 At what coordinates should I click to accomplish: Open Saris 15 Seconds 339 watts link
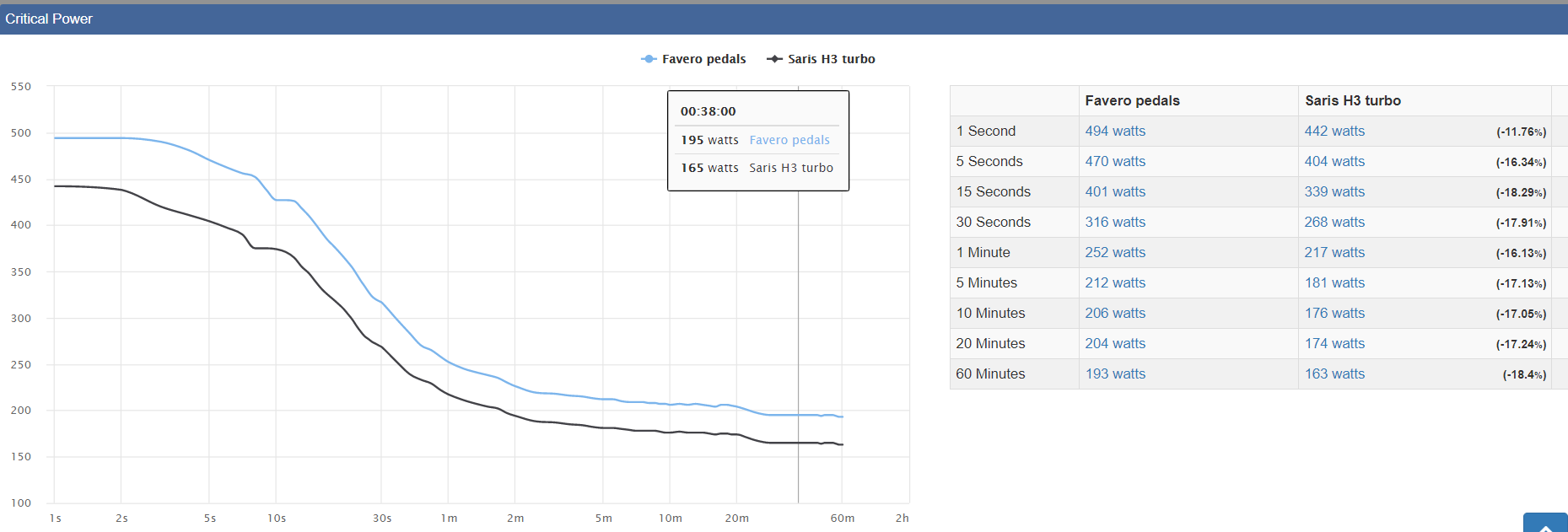[1334, 191]
